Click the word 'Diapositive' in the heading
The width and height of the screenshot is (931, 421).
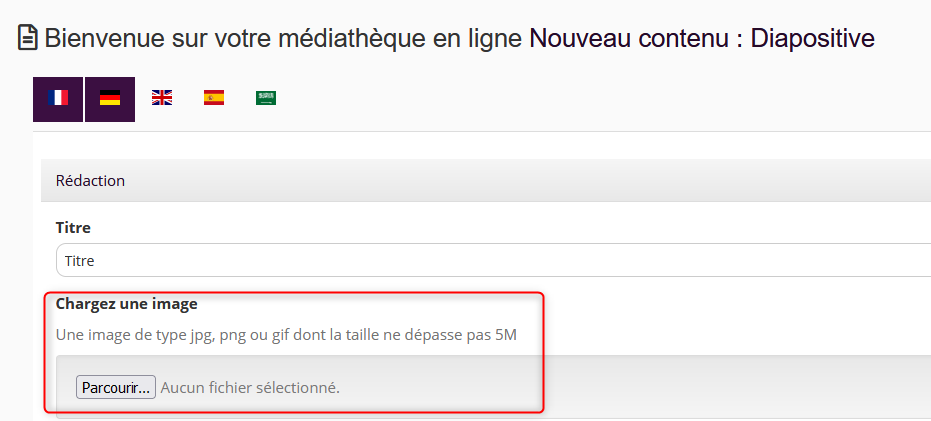click(813, 39)
